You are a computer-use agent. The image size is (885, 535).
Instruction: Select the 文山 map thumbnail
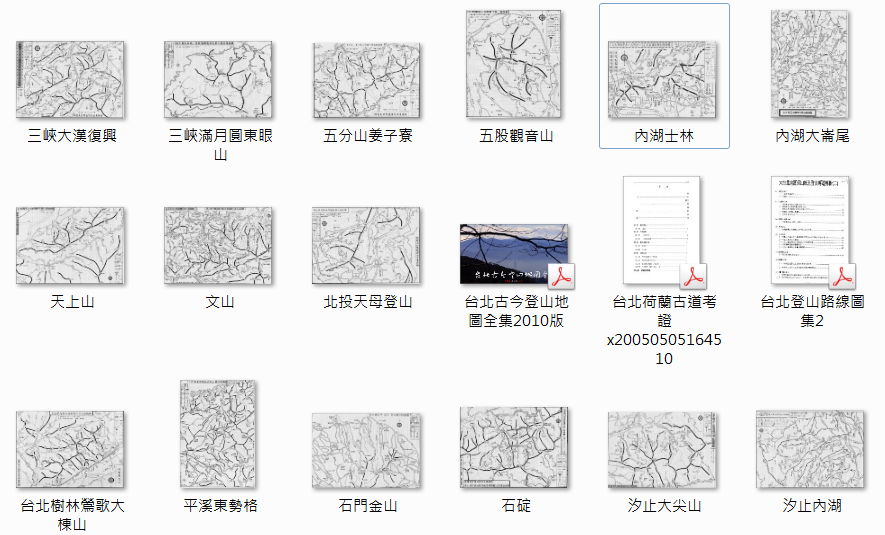point(218,246)
